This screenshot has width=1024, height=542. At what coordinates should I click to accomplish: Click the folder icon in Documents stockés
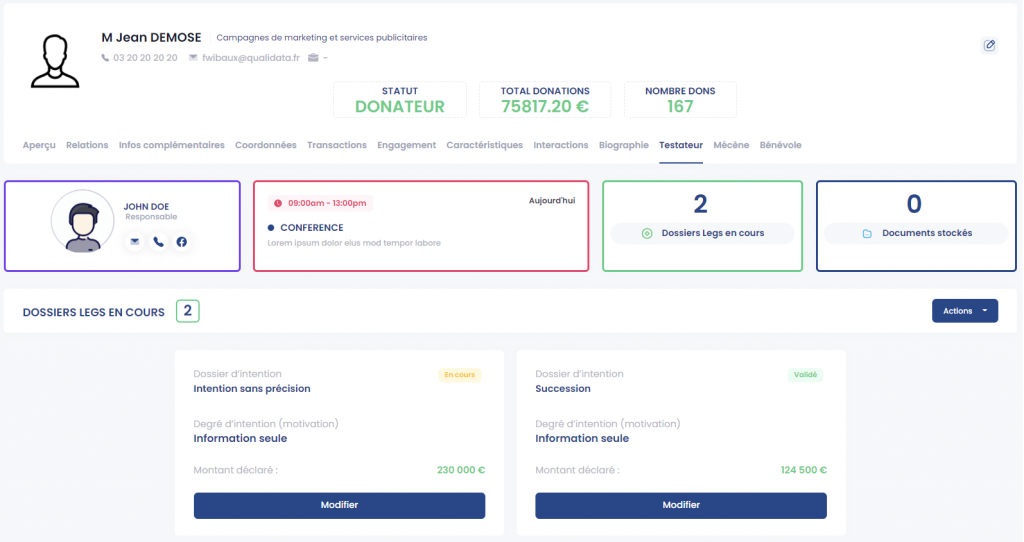(867, 233)
